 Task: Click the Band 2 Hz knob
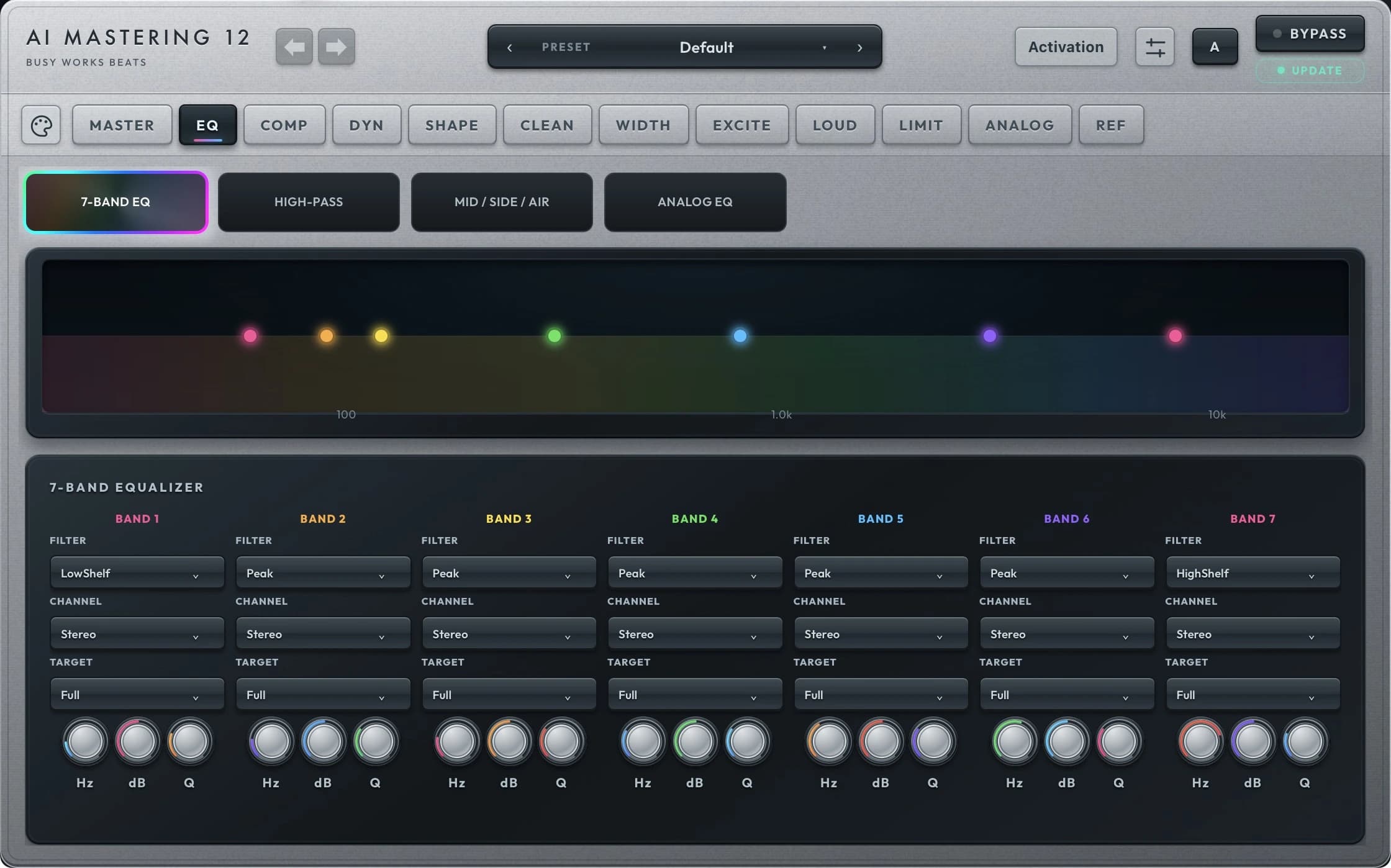(x=271, y=741)
